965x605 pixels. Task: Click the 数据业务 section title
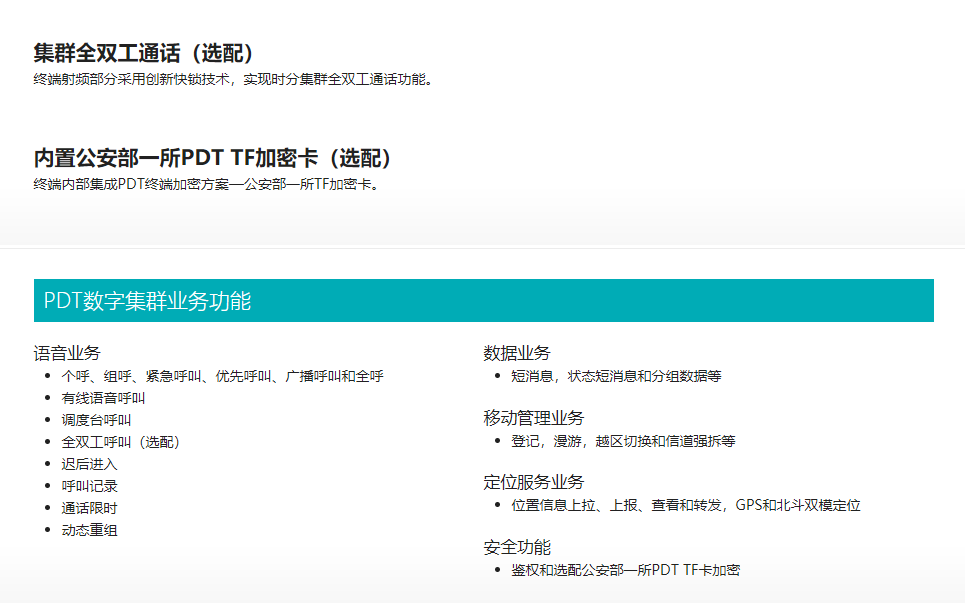517,353
